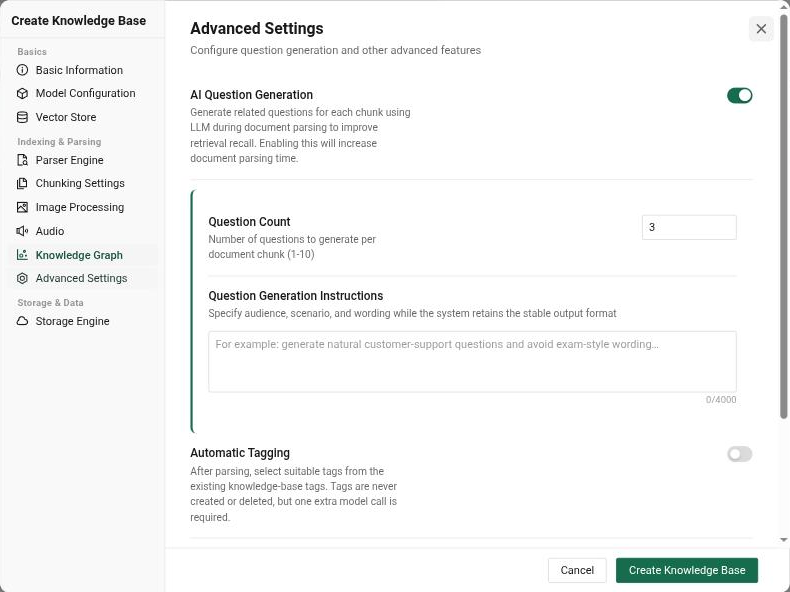Click the Basics group label
Screen dimensions: 790x592
coord(32,51)
